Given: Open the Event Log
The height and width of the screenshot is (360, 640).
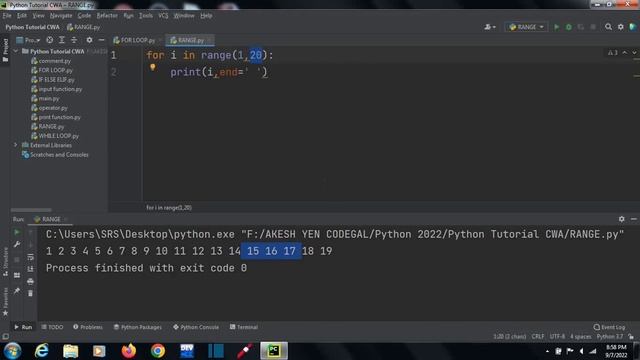Looking at the screenshot, I should 609,327.
